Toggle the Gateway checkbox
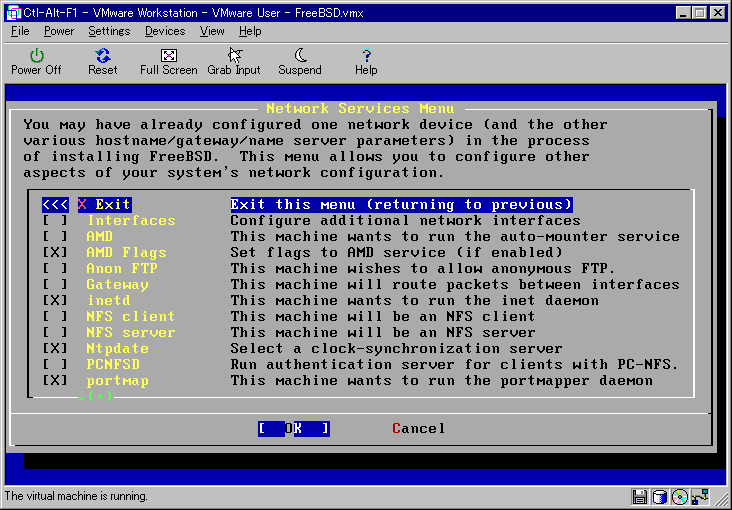This screenshot has height=510, width=732. 55,284
